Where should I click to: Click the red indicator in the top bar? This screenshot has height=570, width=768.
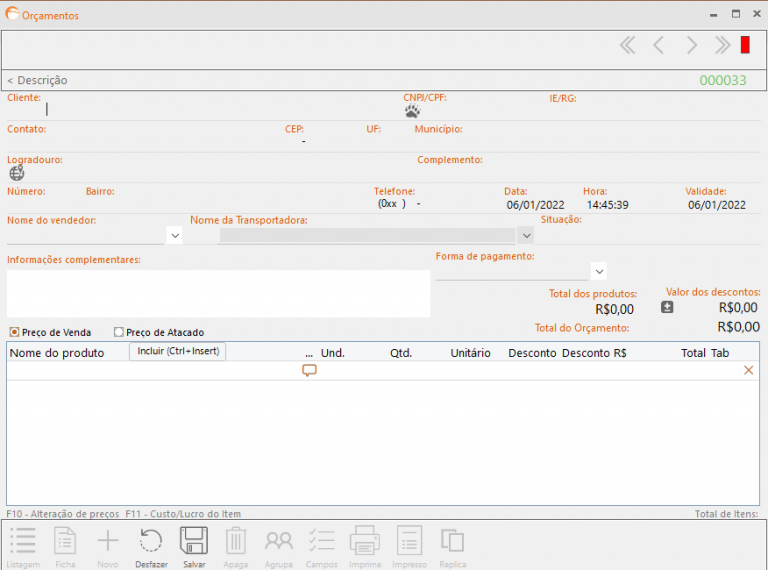tap(745, 45)
